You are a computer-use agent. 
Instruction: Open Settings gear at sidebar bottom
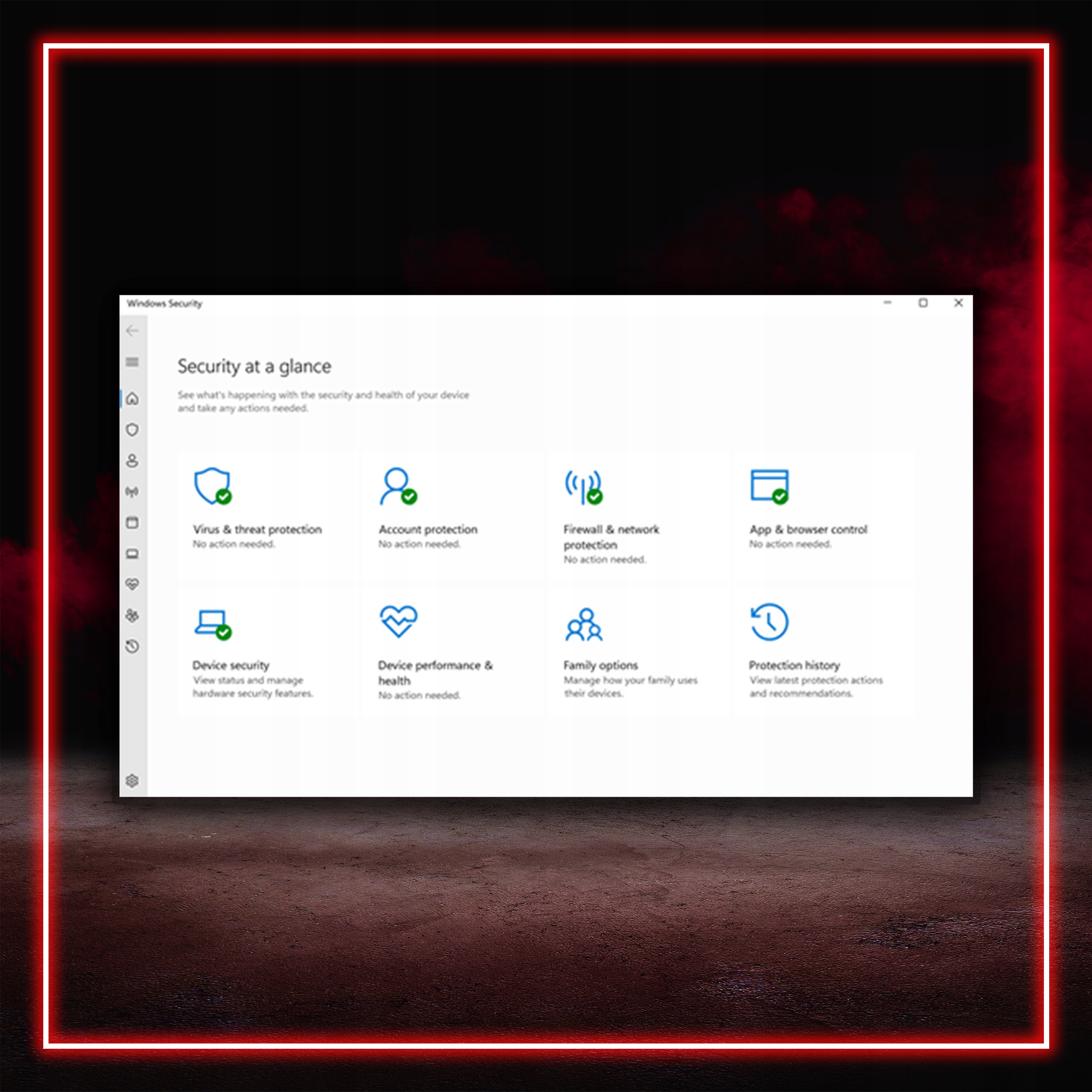tap(132, 781)
